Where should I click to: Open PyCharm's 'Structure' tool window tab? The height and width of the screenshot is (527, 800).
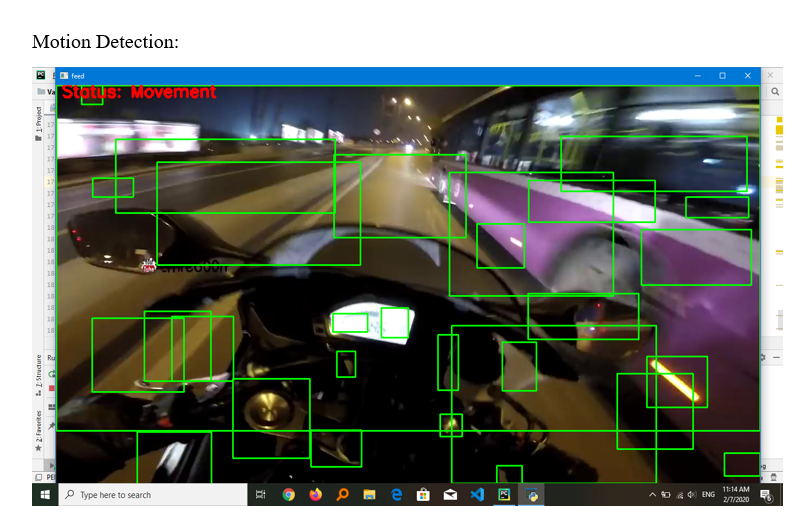39,372
